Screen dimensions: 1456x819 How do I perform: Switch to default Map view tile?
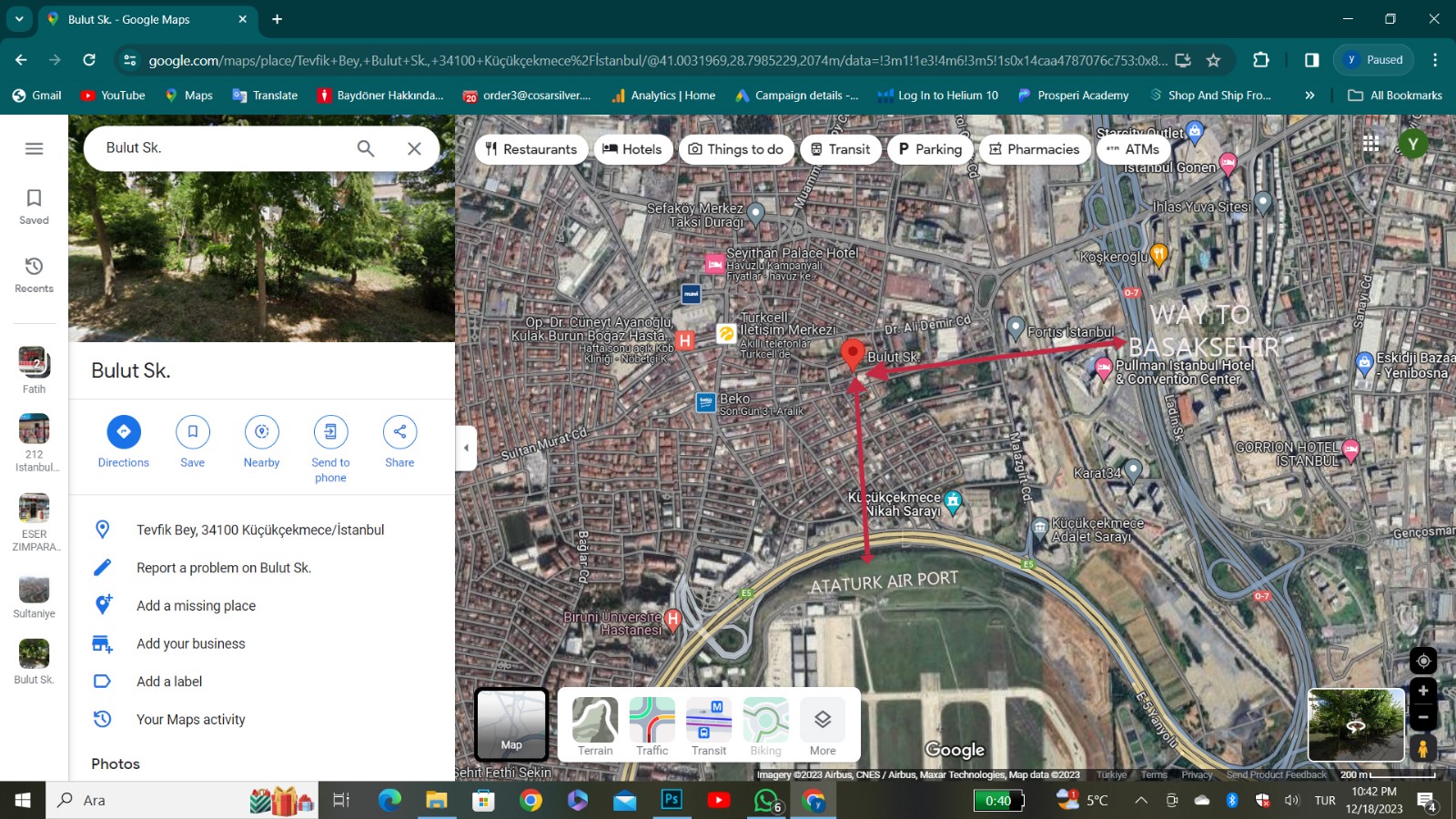pyautogui.click(x=511, y=724)
